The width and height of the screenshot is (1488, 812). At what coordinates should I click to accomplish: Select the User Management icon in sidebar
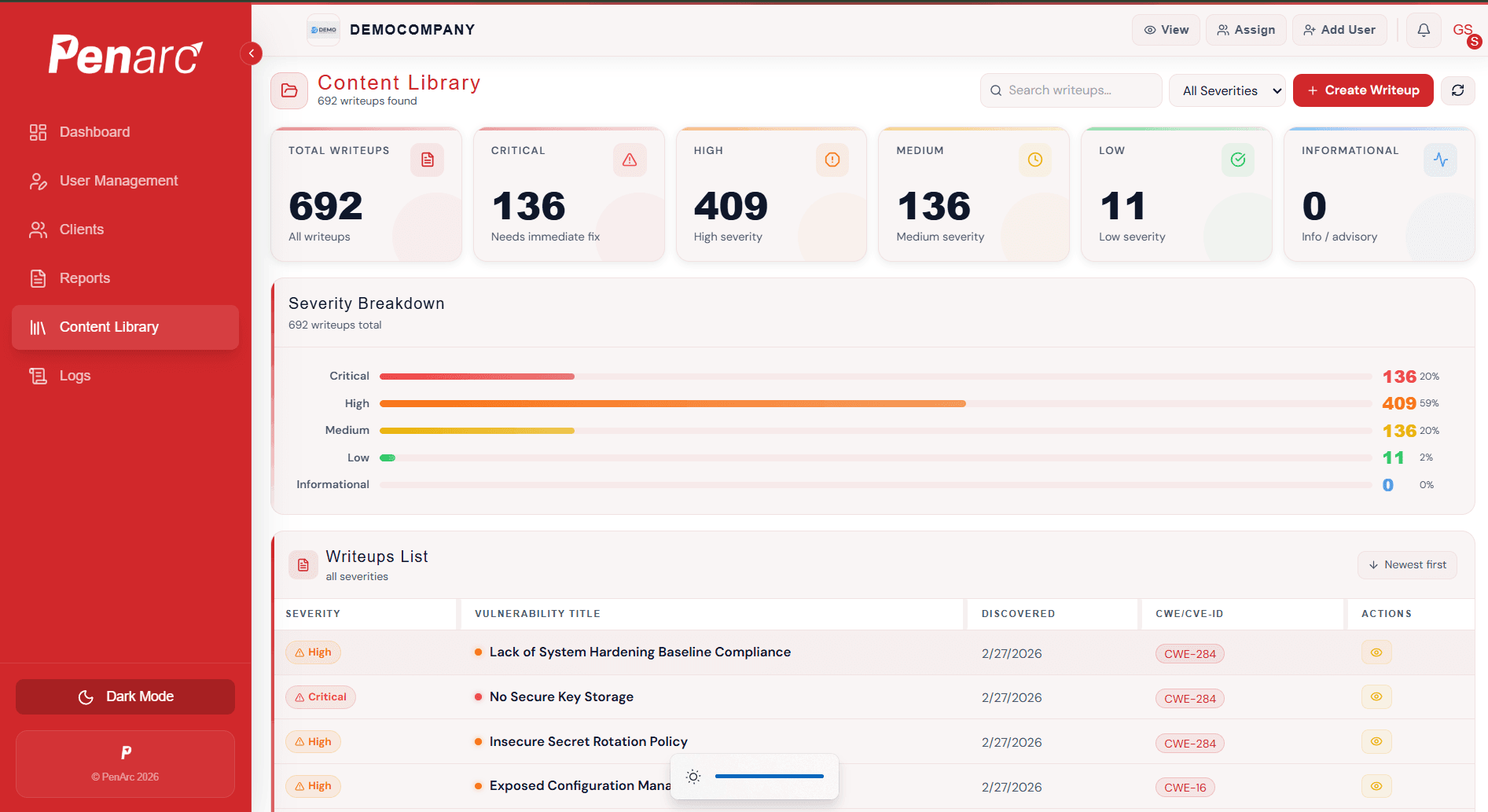[x=37, y=180]
